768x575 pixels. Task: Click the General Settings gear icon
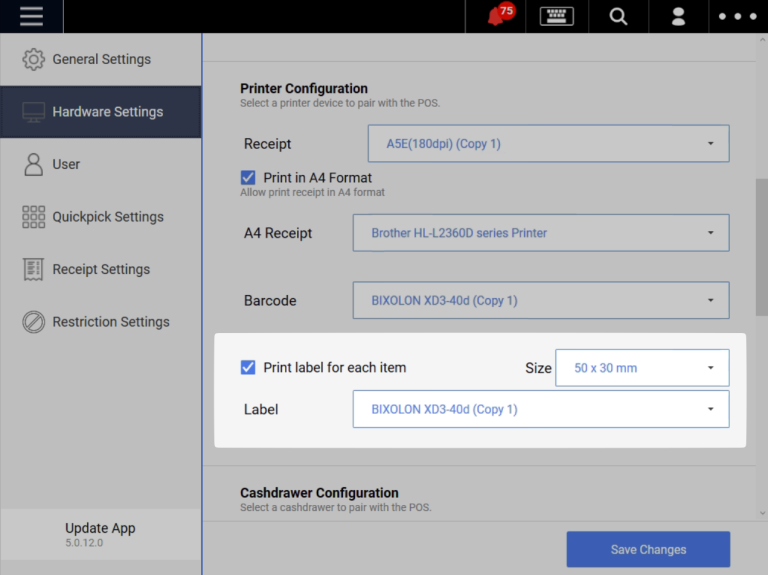click(x=34, y=59)
